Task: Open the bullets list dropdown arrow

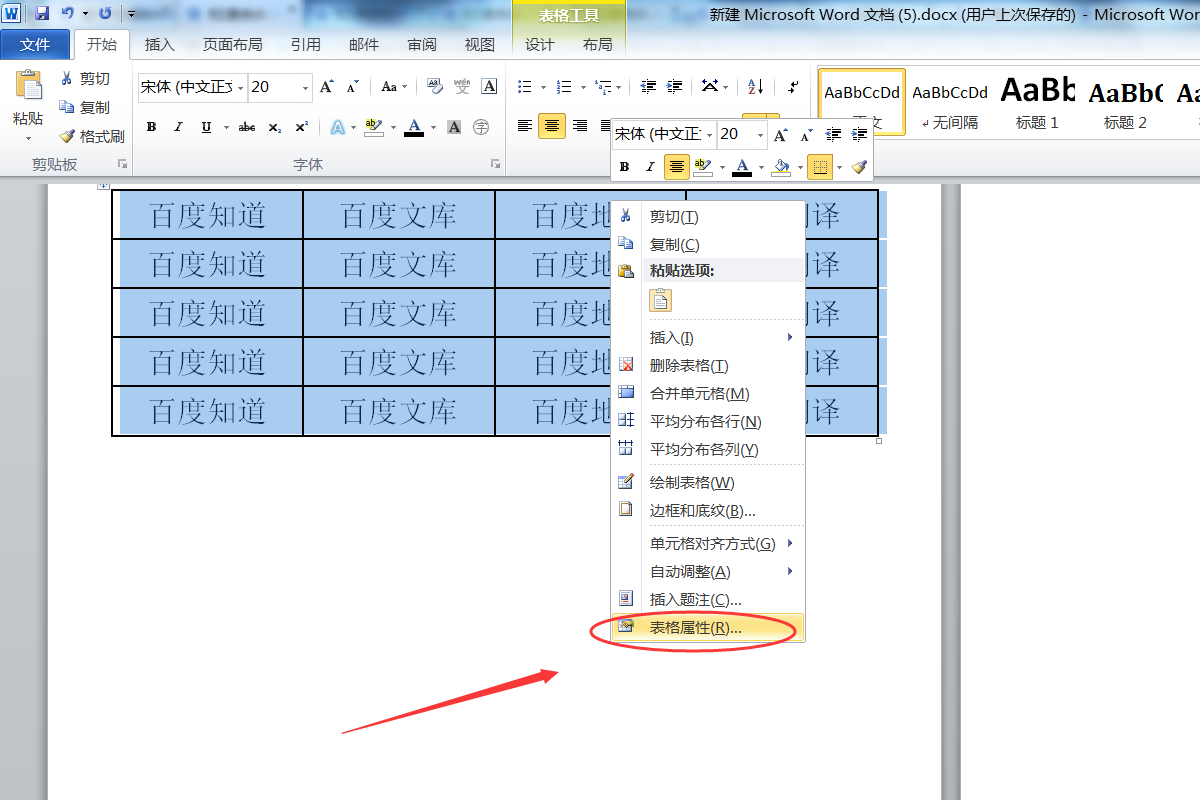Action: (543, 87)
